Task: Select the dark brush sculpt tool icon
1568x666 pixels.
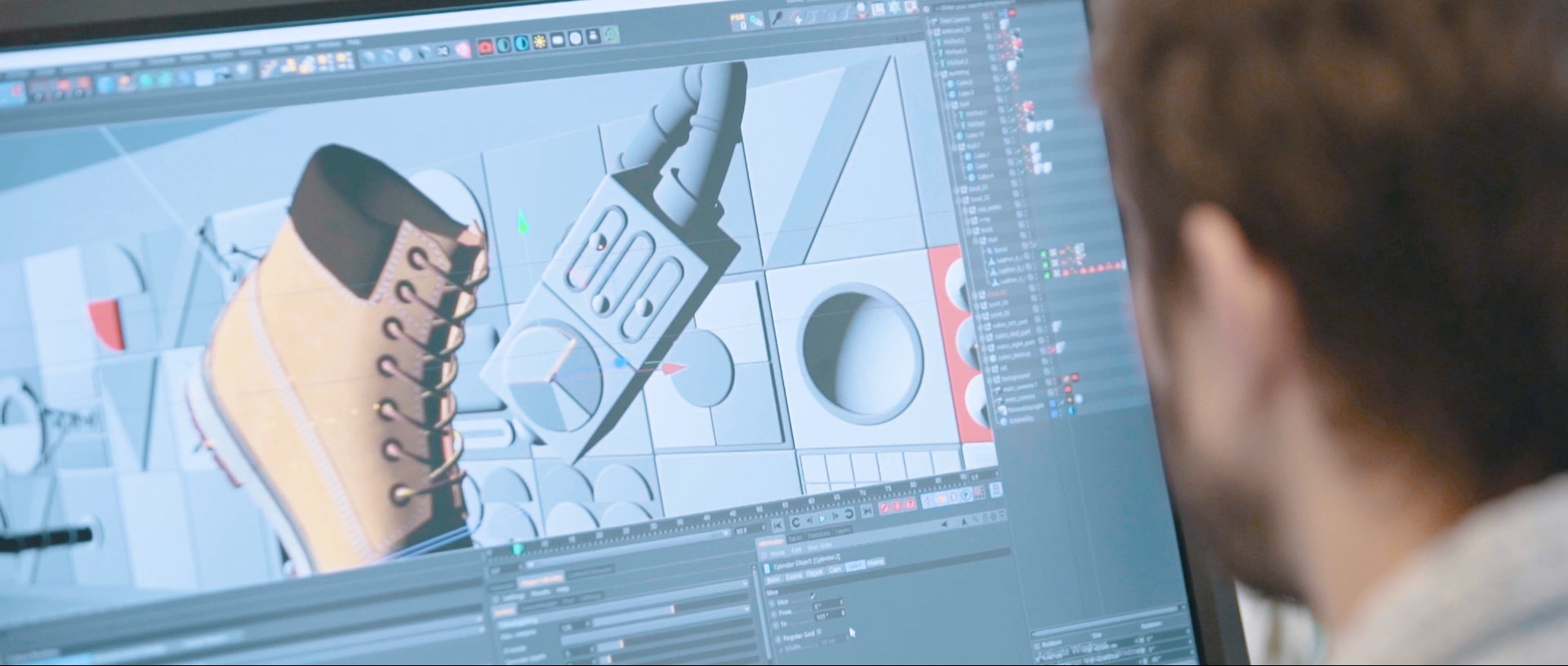Action: 777,18
